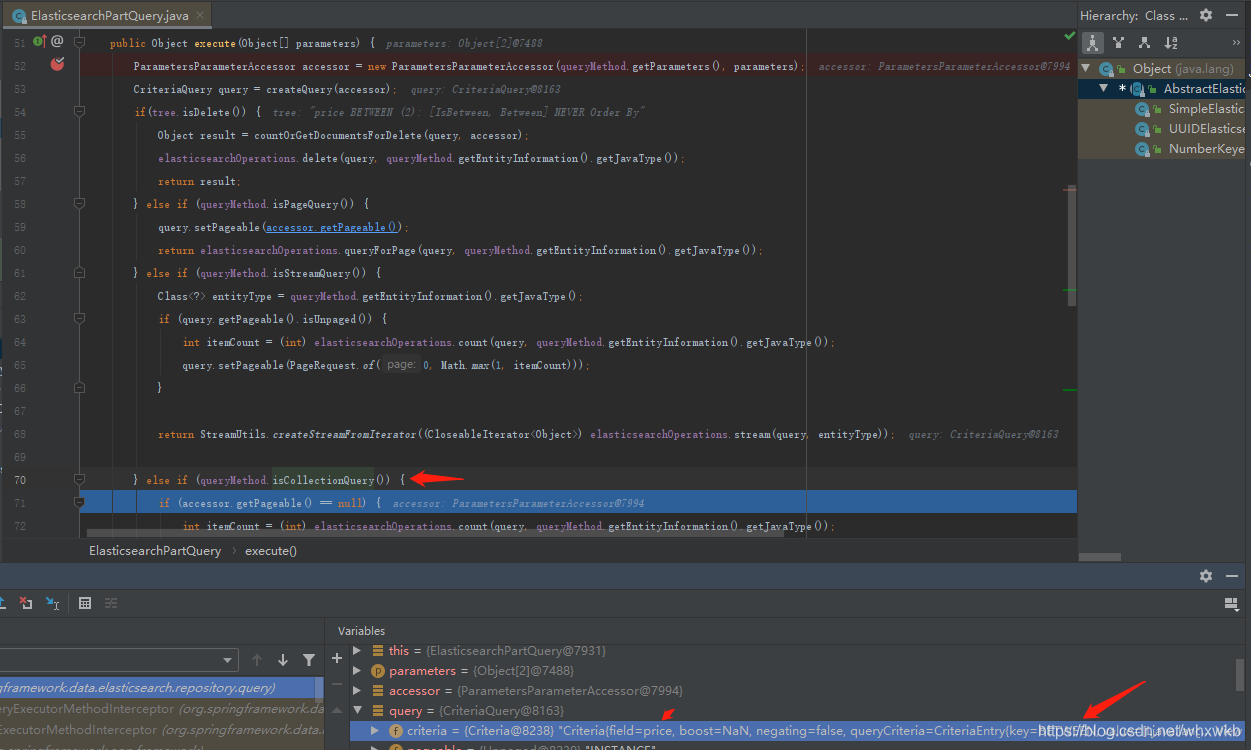Open the frames filter funnel icon

pos(309,660)
